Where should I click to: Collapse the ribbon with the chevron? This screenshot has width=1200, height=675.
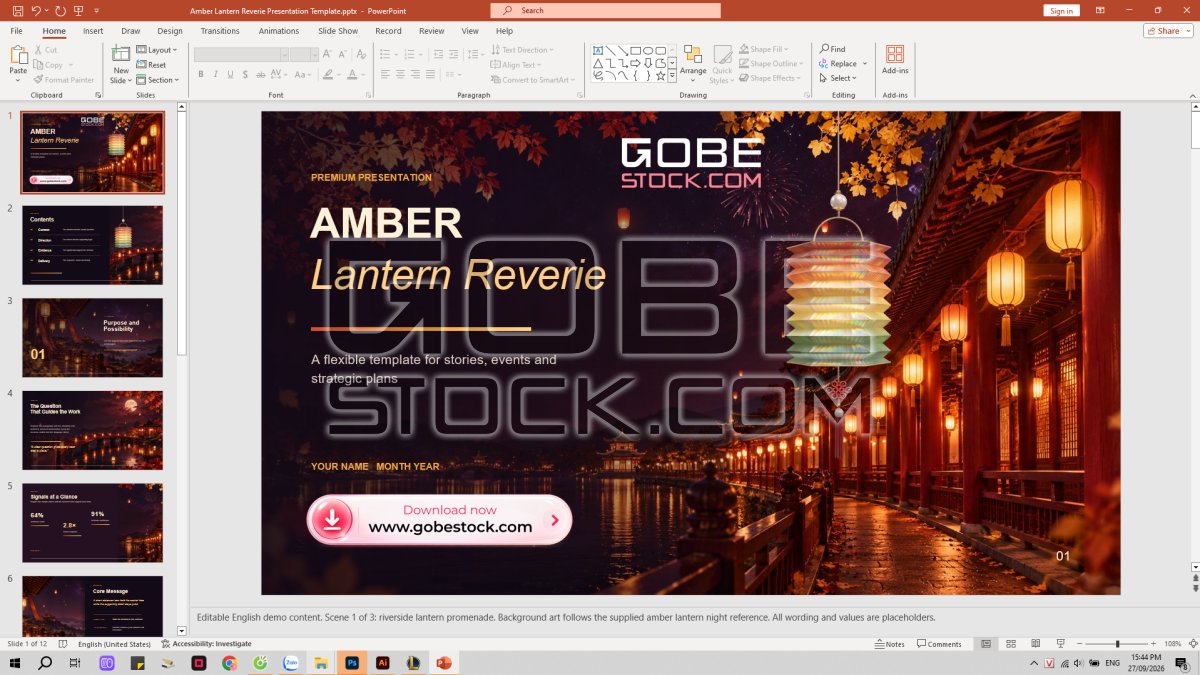pos(1191,95)
